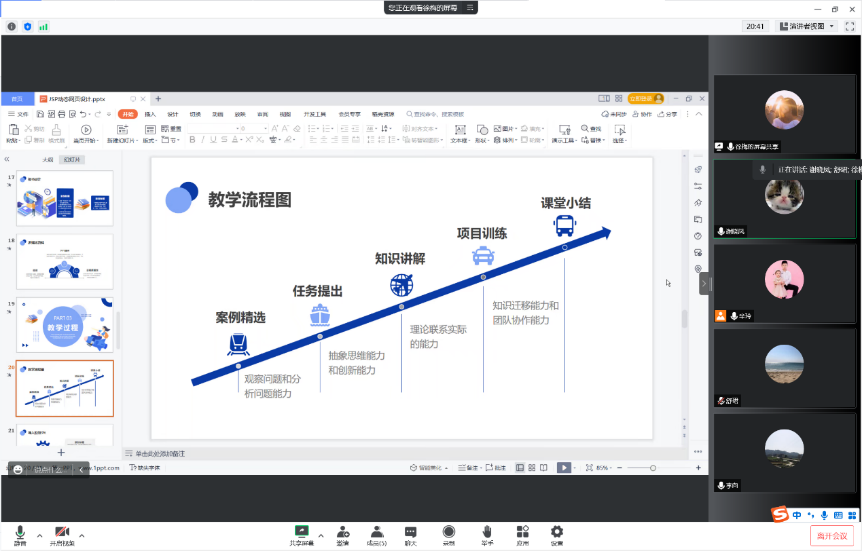Click the share button in WPS
The image size is (862, 551).
pos(667,114)
